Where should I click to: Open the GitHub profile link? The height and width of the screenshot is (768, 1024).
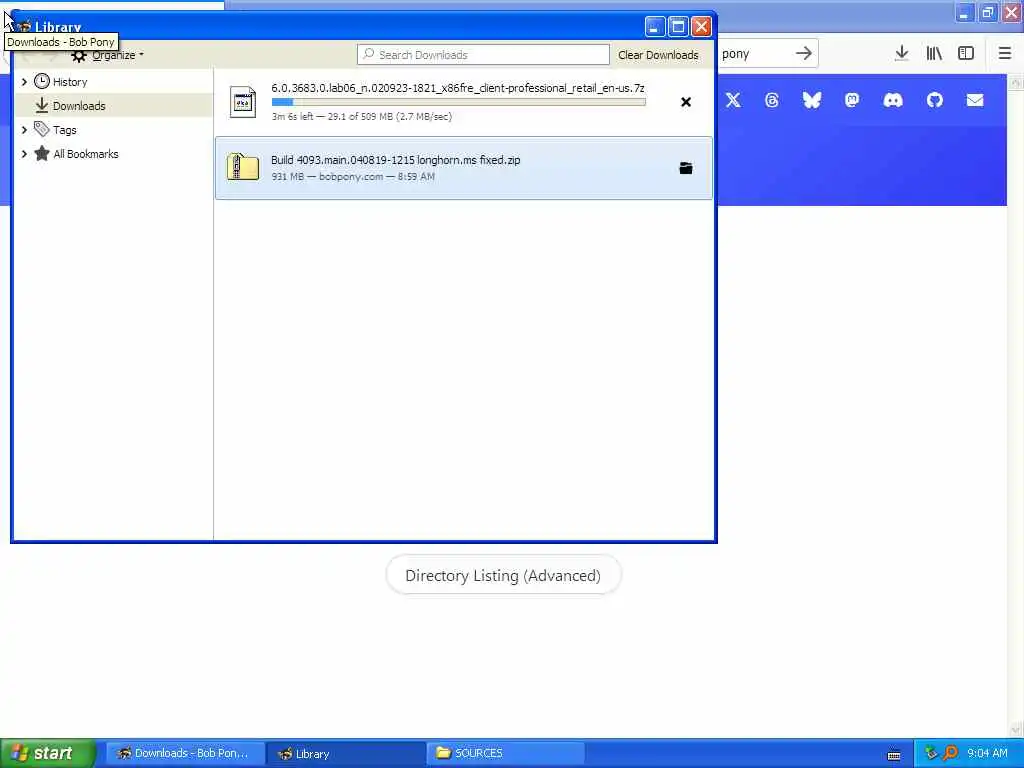pyautogui.click(x=935, y=100)
